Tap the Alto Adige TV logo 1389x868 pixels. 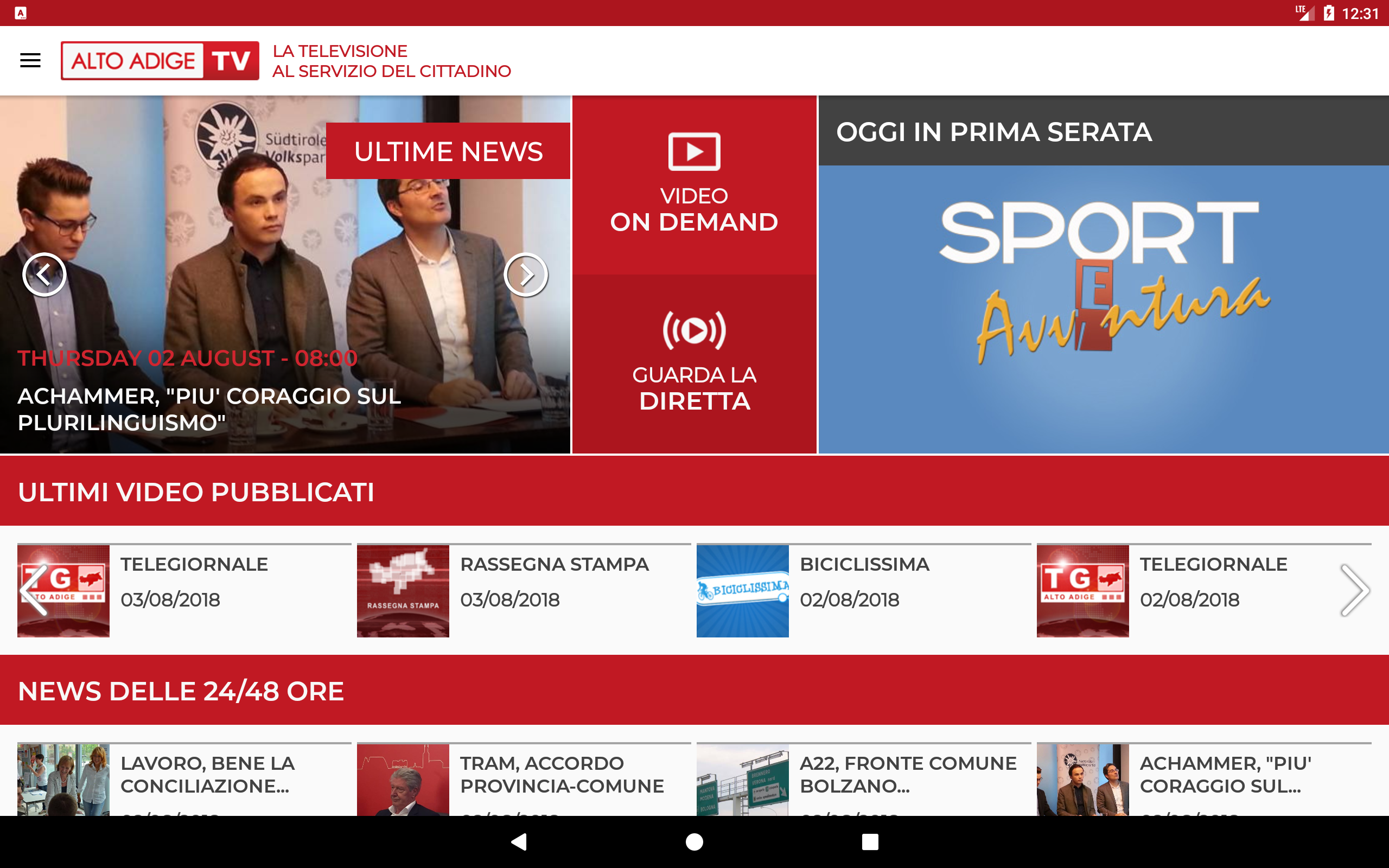click(160, 60)
